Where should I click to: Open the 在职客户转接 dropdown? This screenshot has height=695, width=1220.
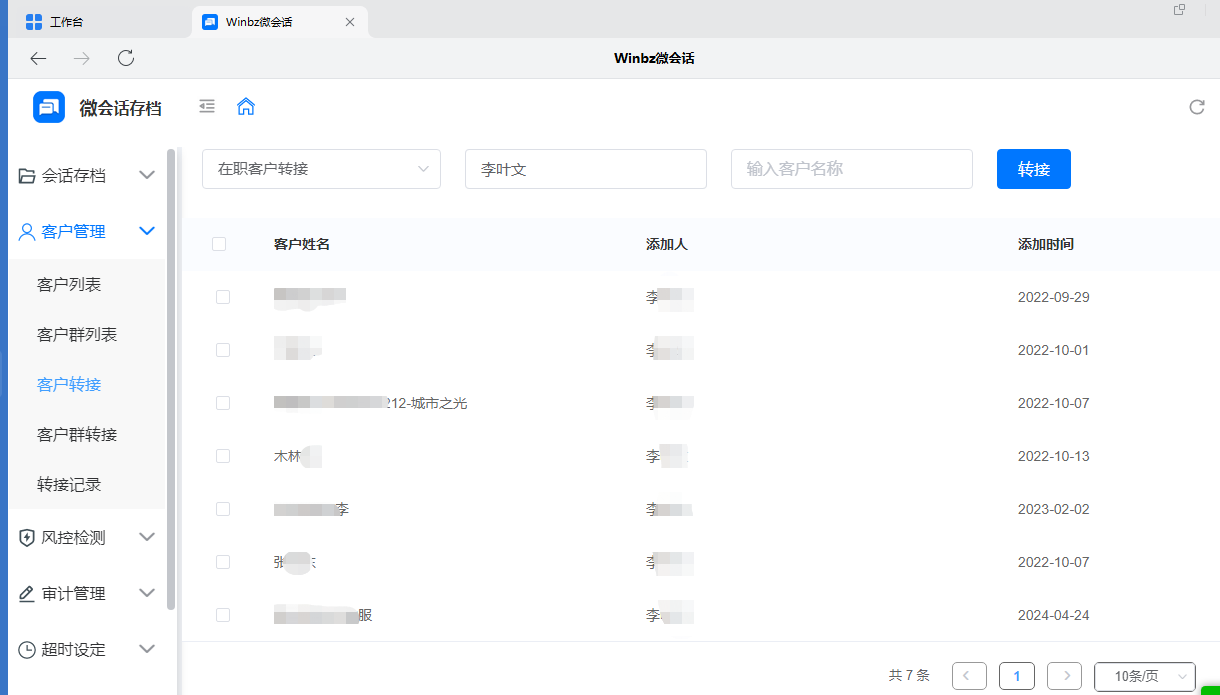click(321, 169)
